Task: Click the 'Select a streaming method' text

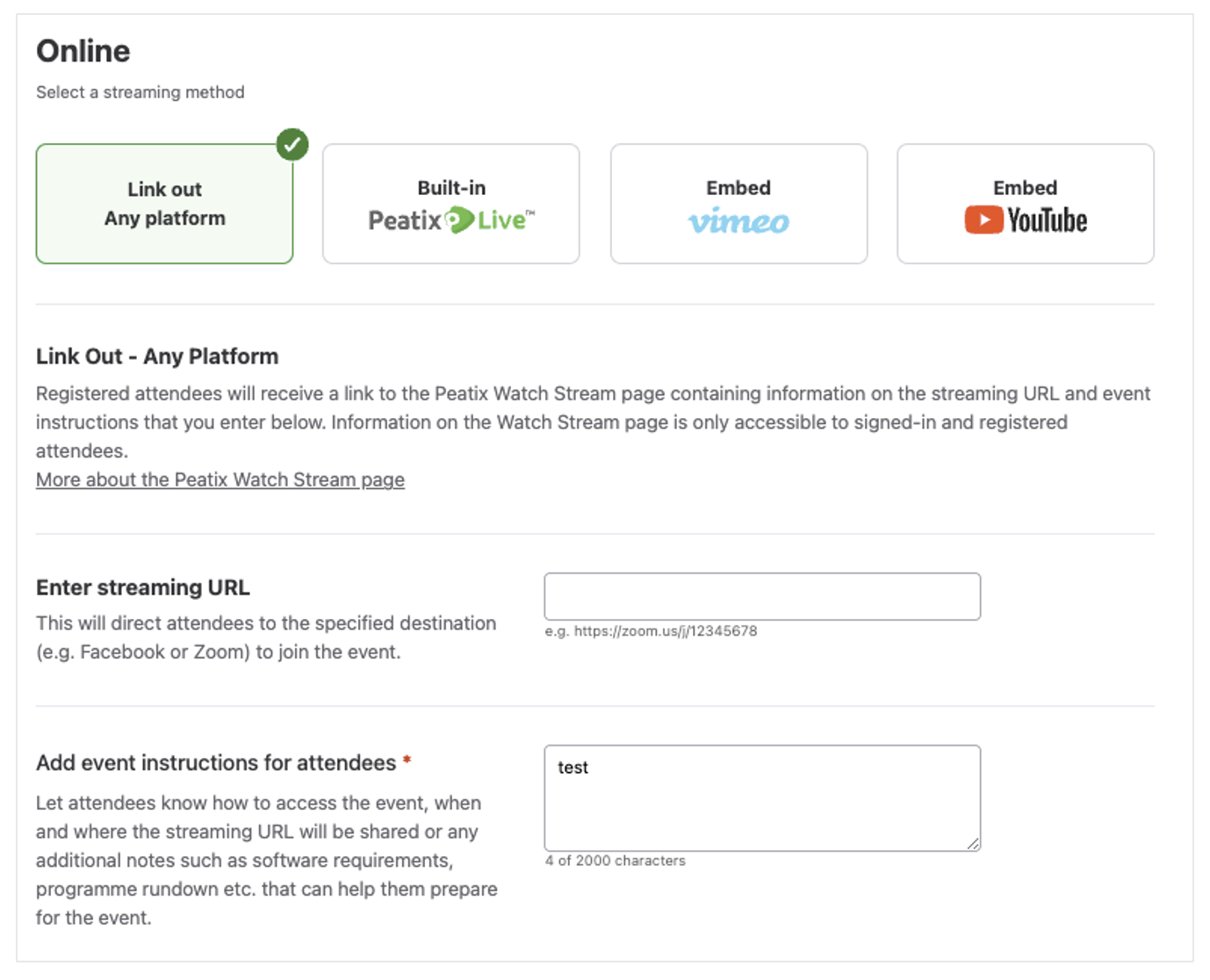Action: click(x=140, y=92)
